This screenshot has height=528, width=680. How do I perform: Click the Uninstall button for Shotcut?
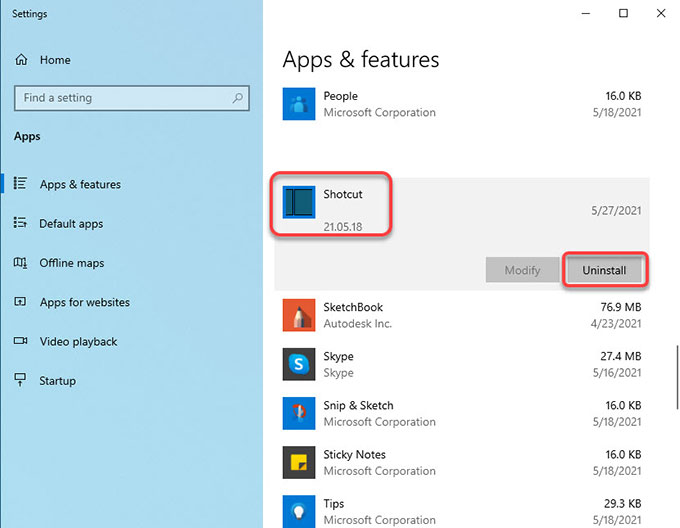tap(604, 270)
